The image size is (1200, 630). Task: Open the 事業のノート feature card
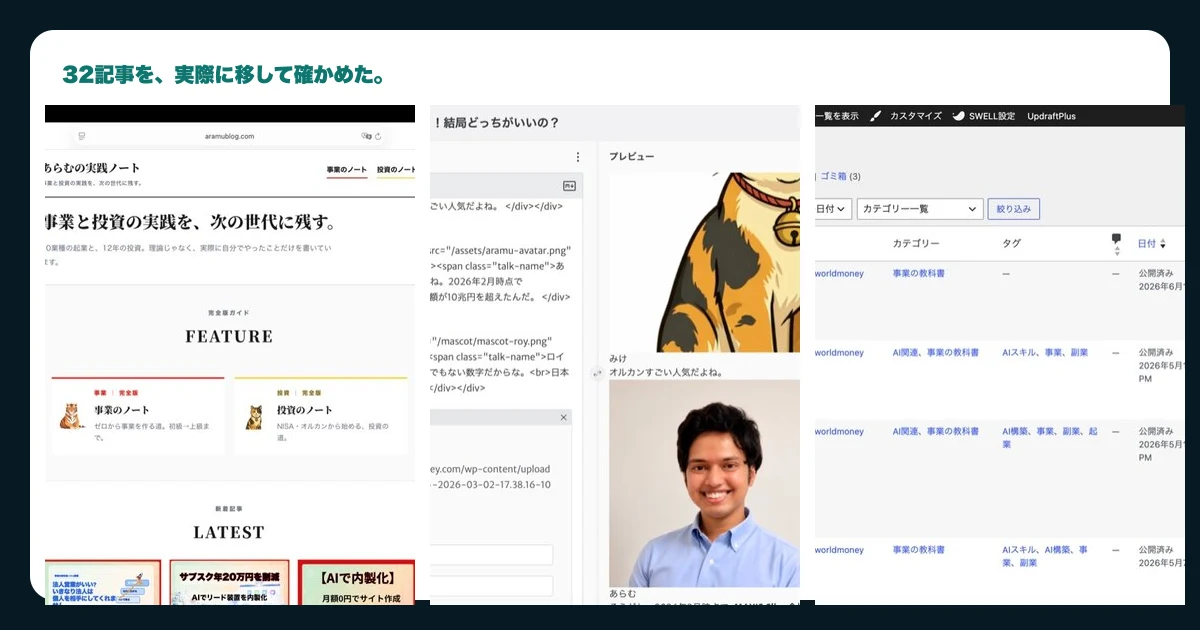138,416
